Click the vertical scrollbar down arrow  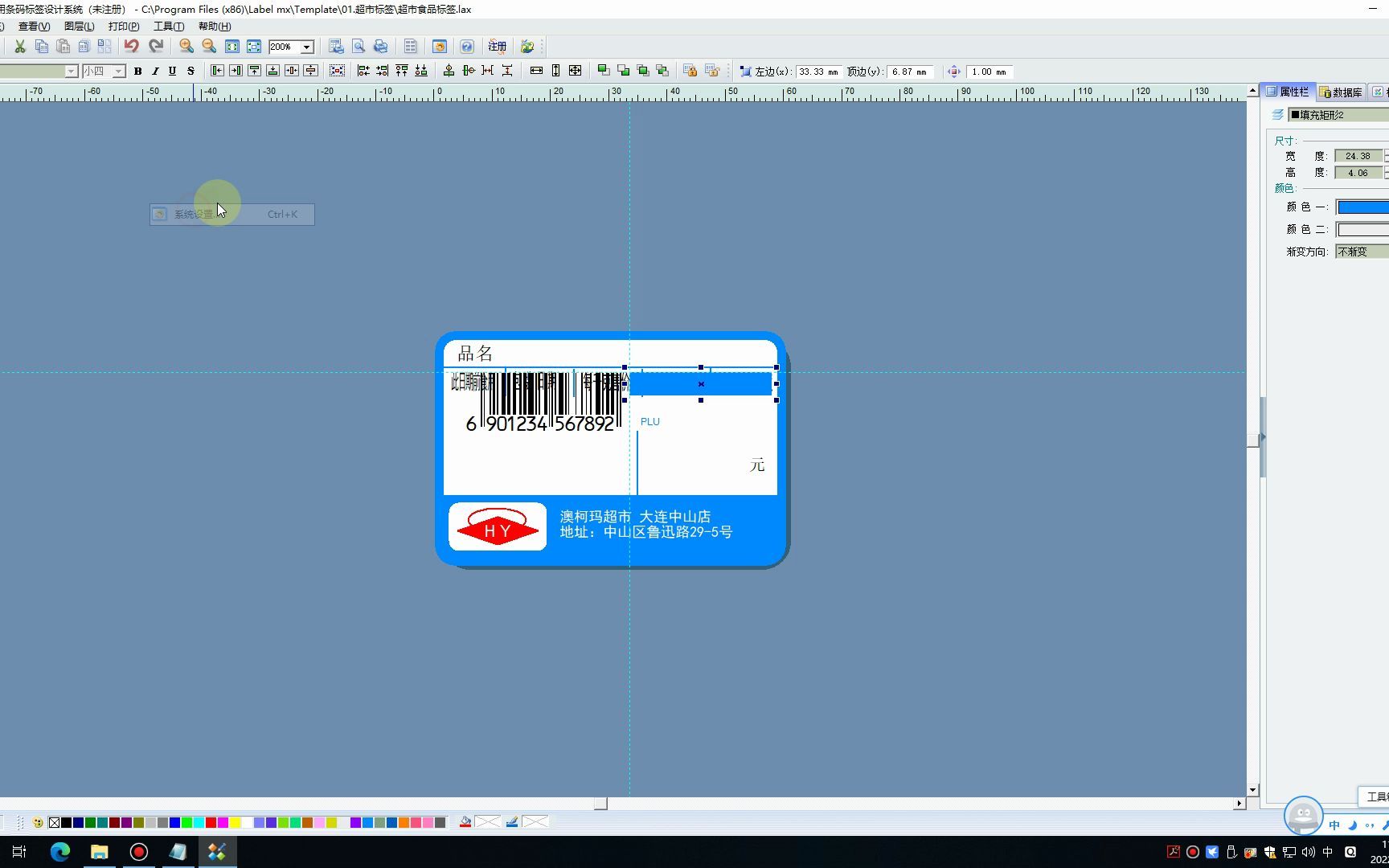[1252, 790]
